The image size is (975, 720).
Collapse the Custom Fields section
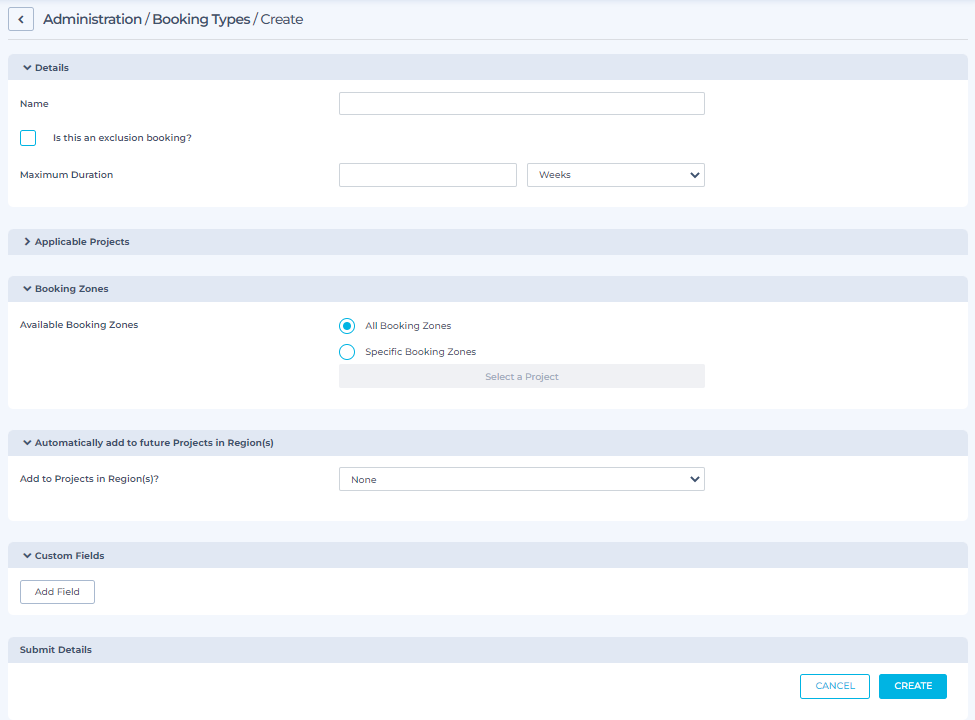click(27, 556)
